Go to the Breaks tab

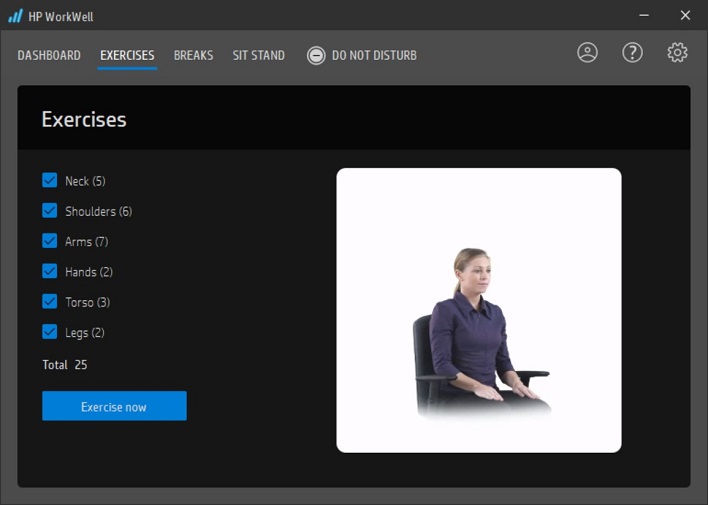(x=193, y=55)
